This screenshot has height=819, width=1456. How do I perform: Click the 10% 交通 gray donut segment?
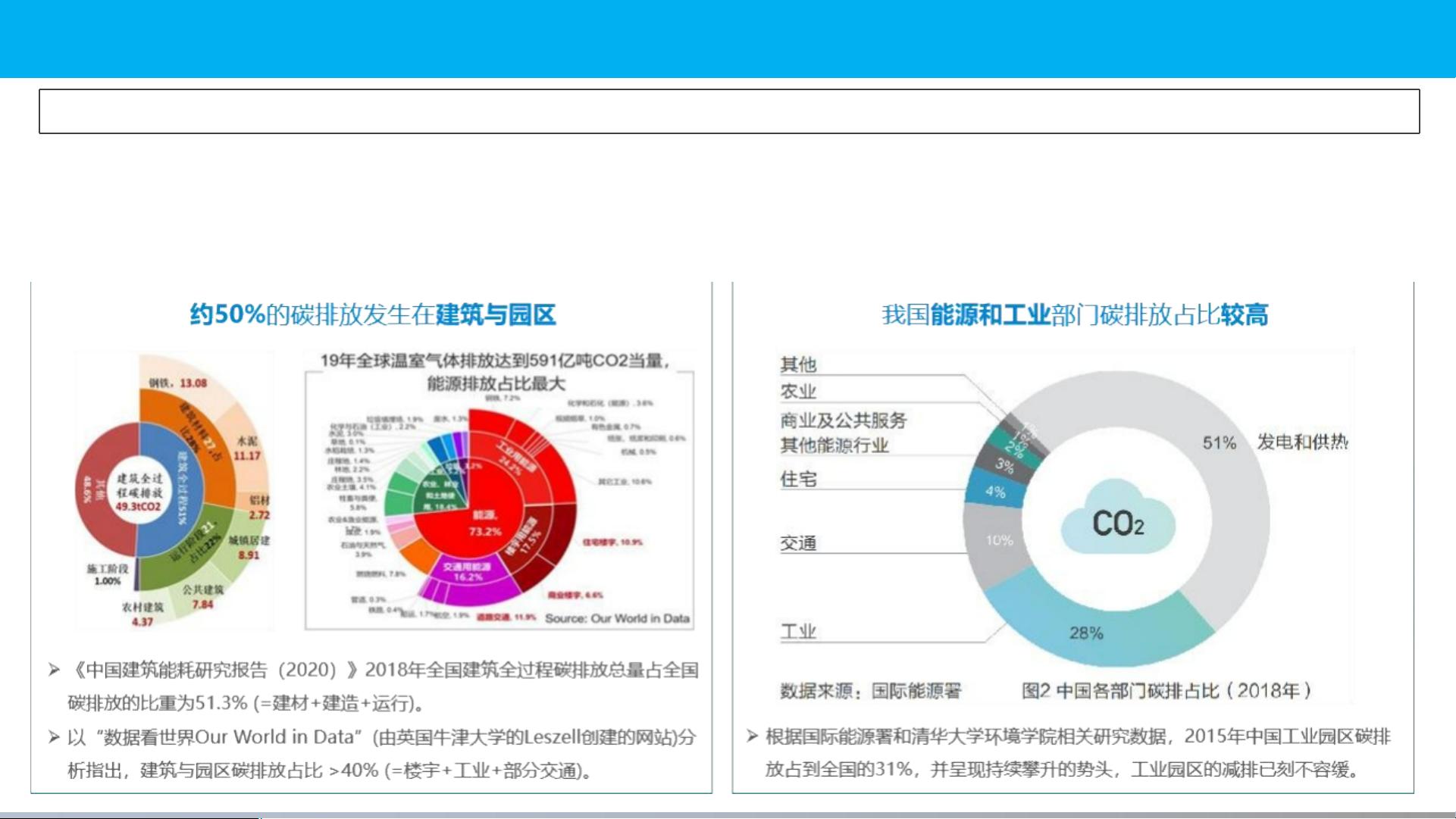(999, 540)
